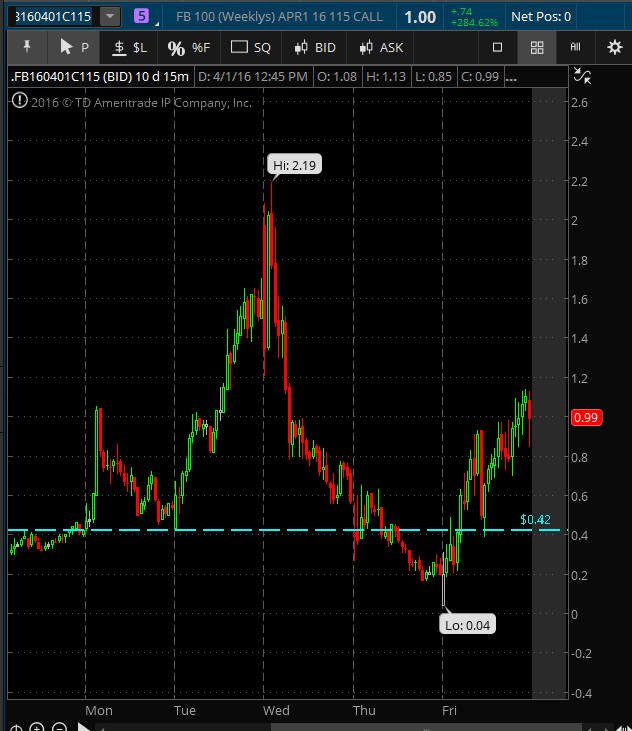This screenshot has width=632, height=731.
Task: Switch chart to ASK price type
Action: click(381, 47)
